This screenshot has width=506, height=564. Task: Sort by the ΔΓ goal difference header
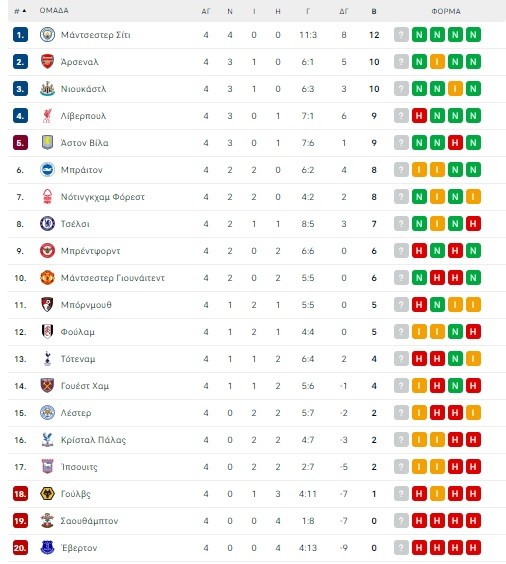coord(344,12)
